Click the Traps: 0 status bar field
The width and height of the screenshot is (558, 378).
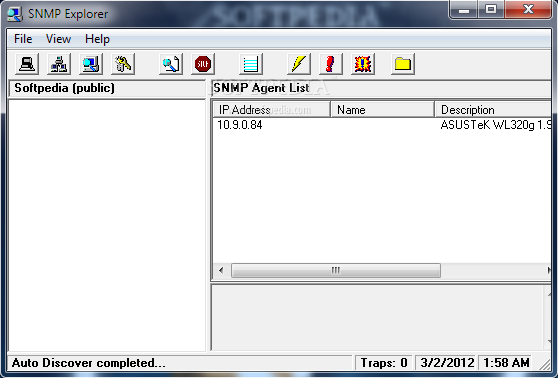click(384, 363)
